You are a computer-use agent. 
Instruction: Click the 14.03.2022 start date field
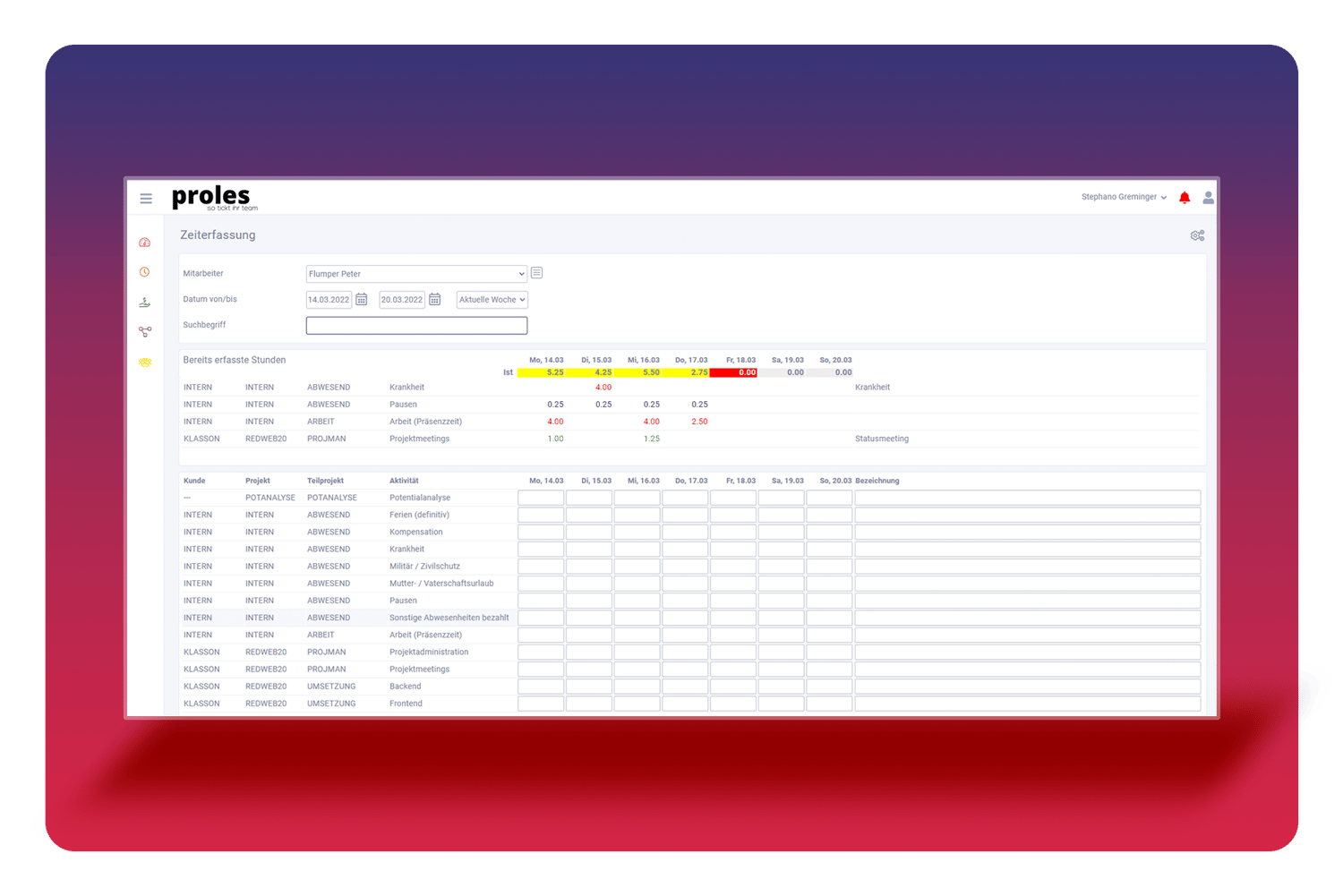329,300
